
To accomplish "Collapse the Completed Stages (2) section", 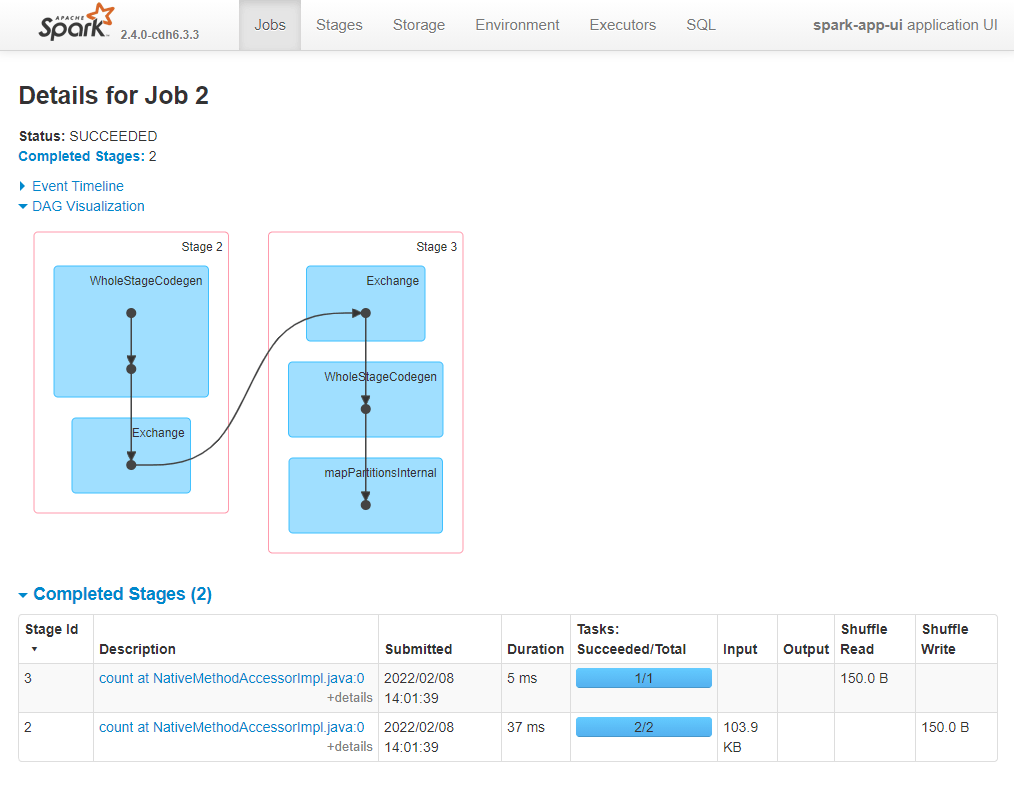I will (x=117, y=594).
